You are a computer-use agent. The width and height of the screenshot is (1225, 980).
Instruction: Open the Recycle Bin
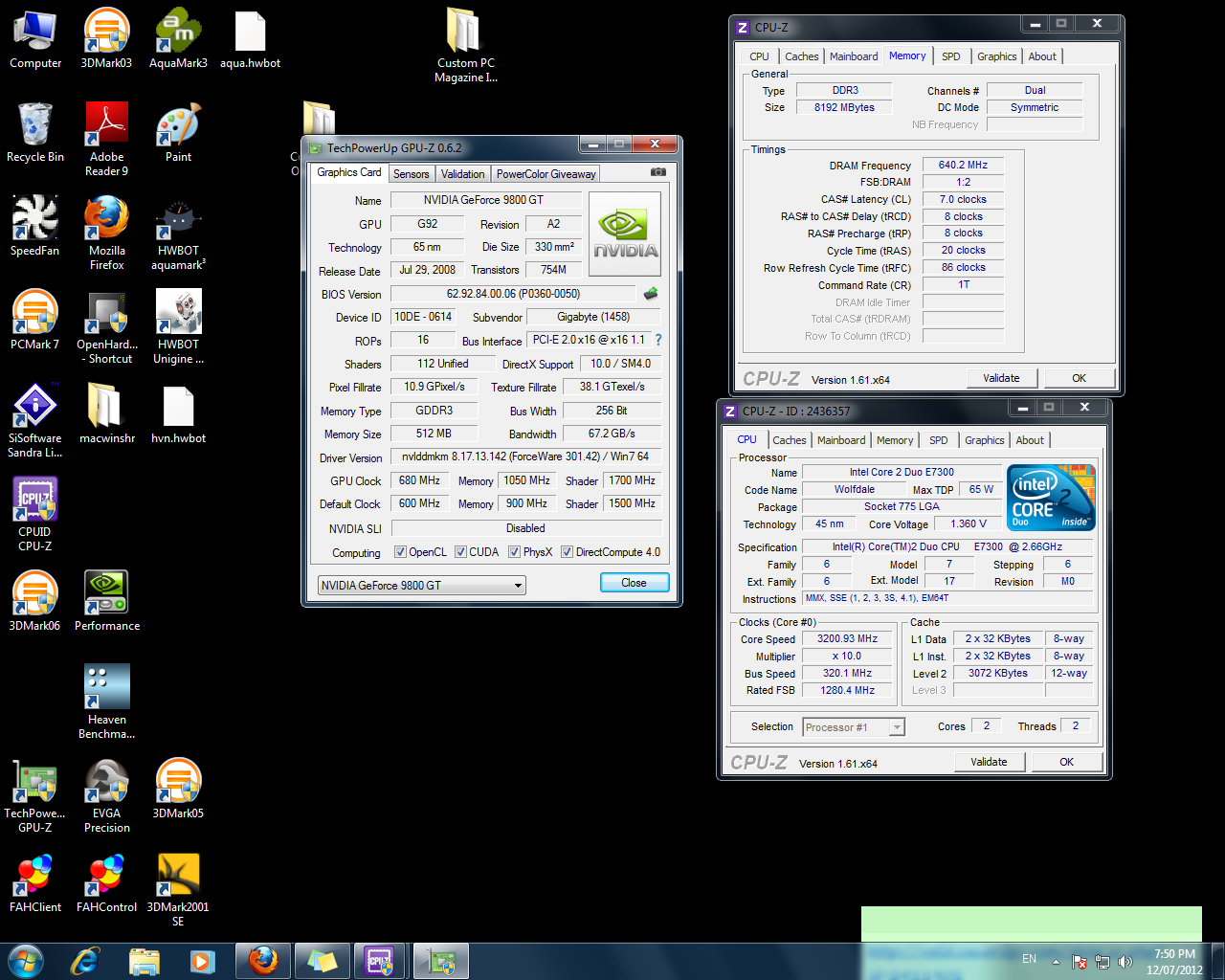[35, 132]
